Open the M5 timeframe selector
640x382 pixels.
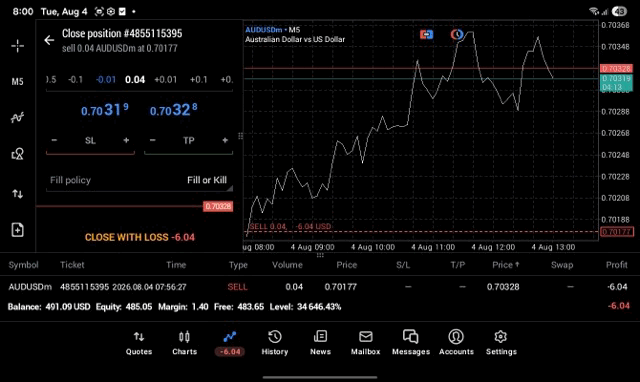18,82
